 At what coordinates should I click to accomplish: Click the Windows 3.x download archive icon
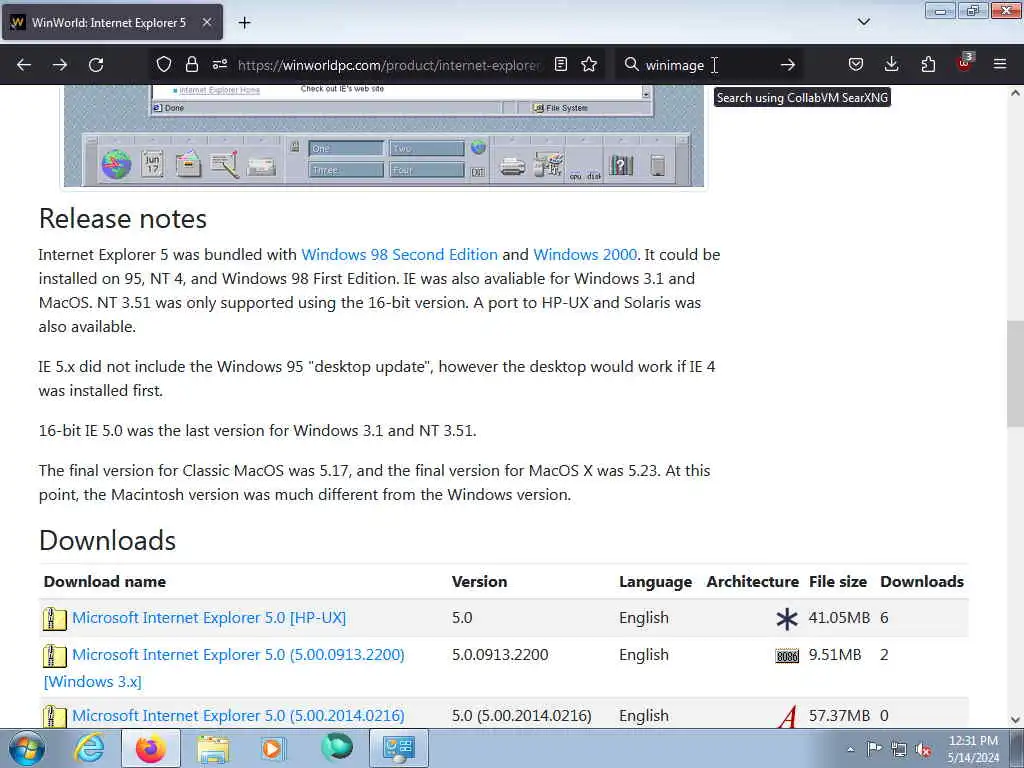tap(54, 655)
